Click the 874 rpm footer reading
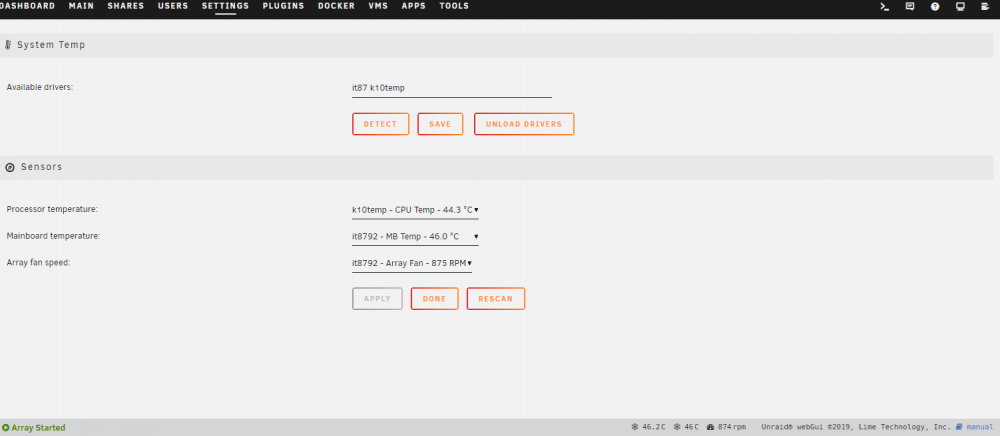1000x436 pixels. (732, 427)
